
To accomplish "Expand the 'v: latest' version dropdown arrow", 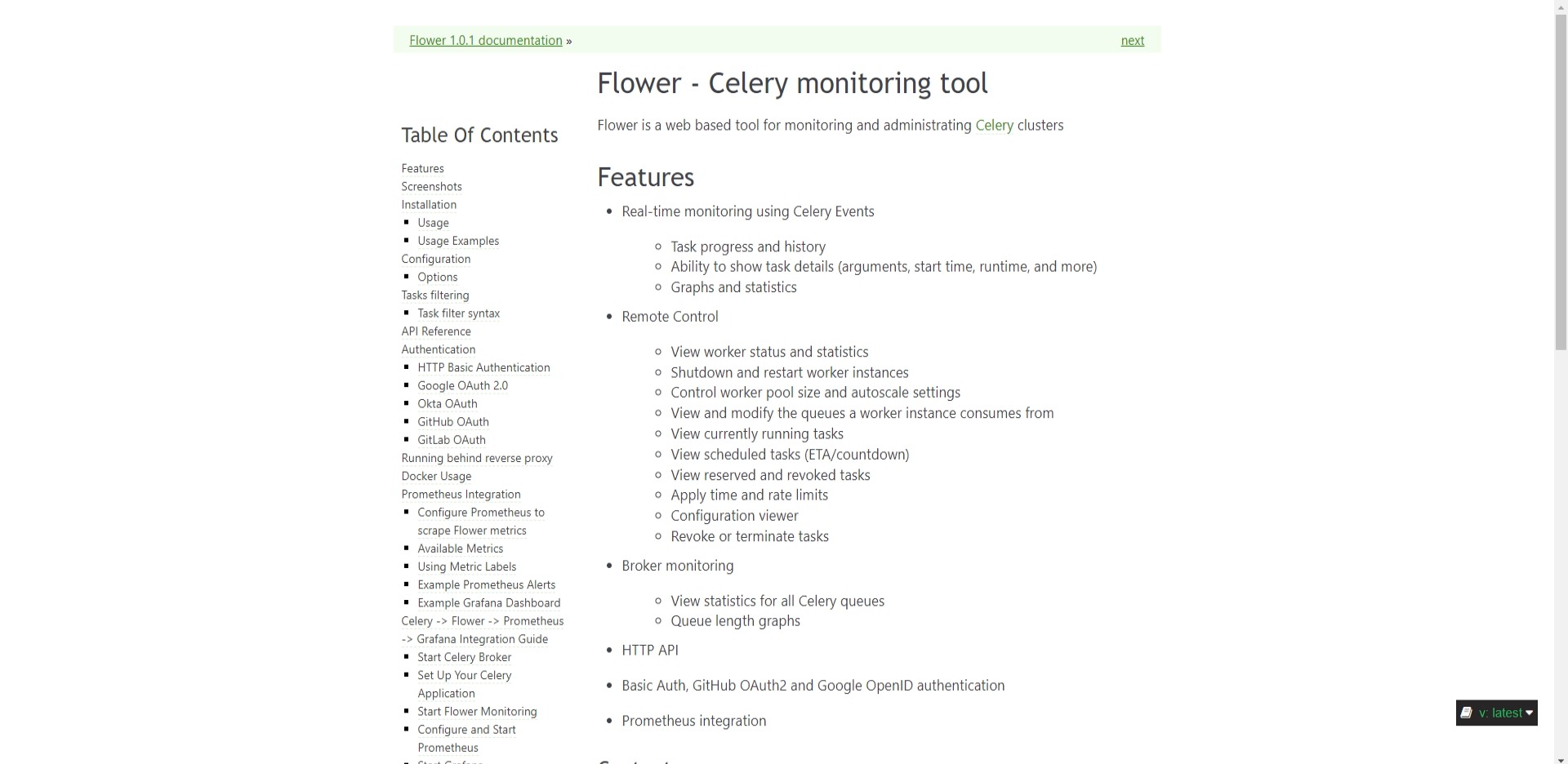I will tap(1530, 713).
